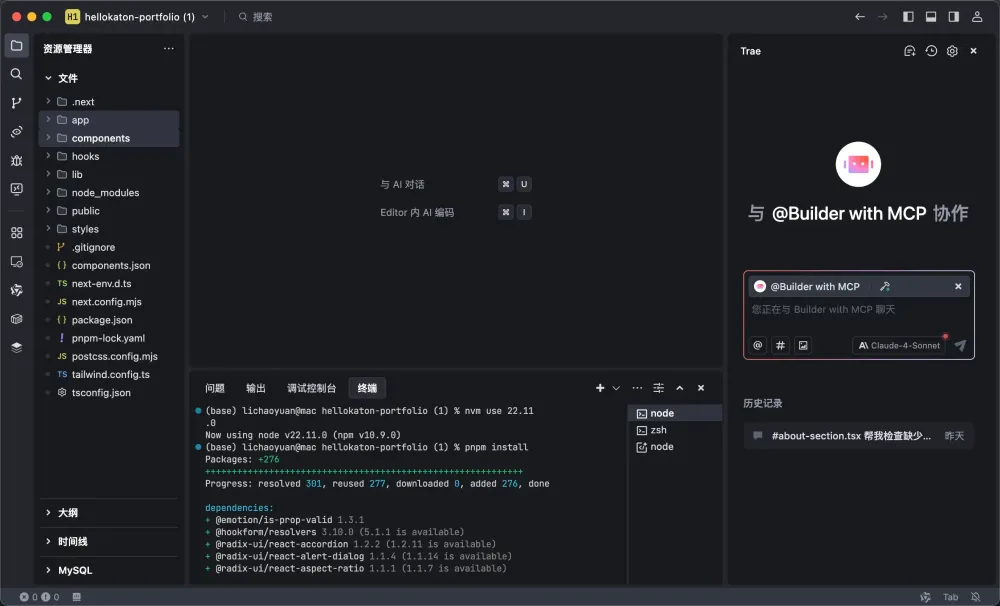Open next.config.mjs file

(109, 302)
